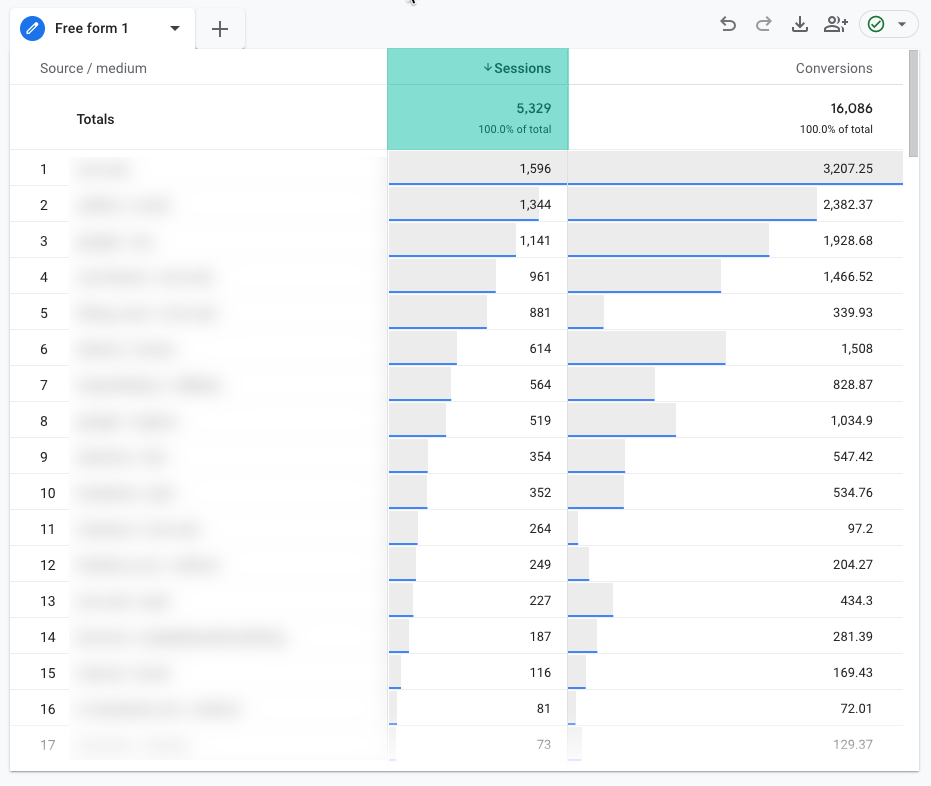Select the 3,207.25 conversions bar cell

coord(735,169)
